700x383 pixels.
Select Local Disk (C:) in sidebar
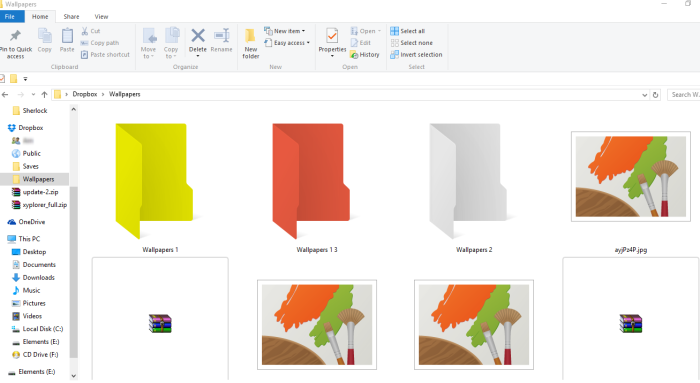click(38, 329)
